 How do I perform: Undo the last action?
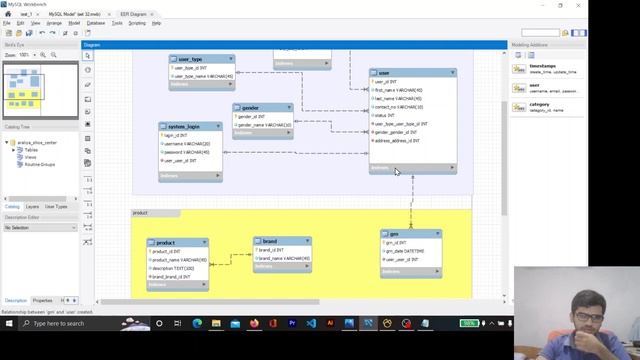pos(42,33)
